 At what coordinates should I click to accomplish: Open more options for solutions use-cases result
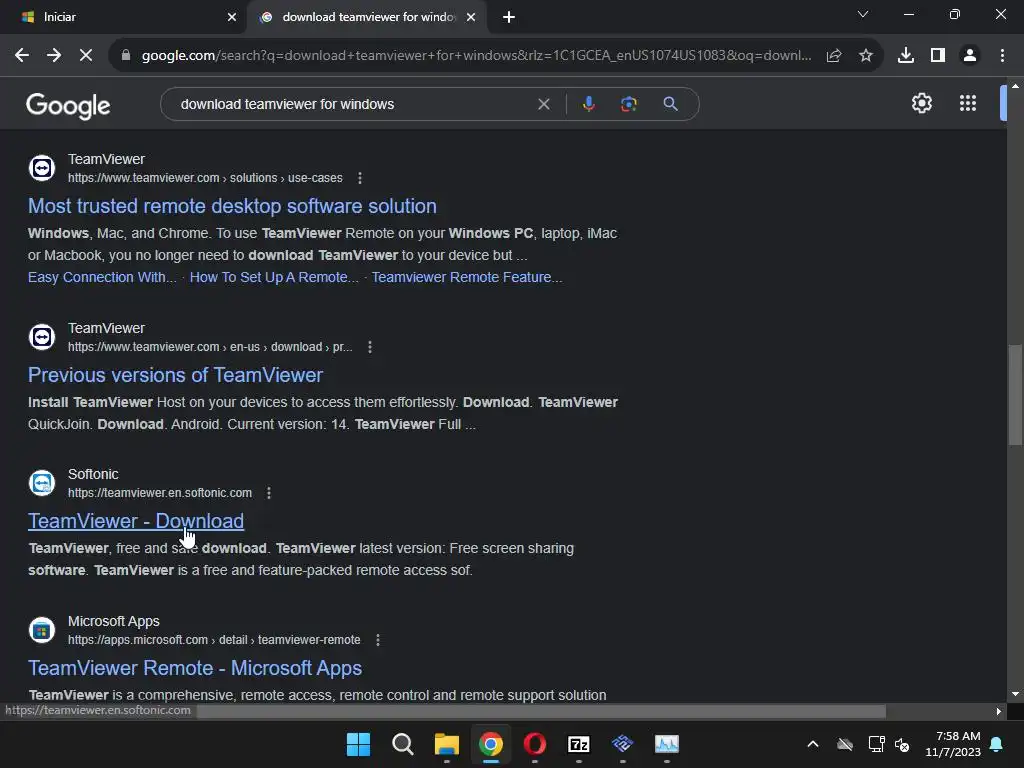(x=360, y=178)
